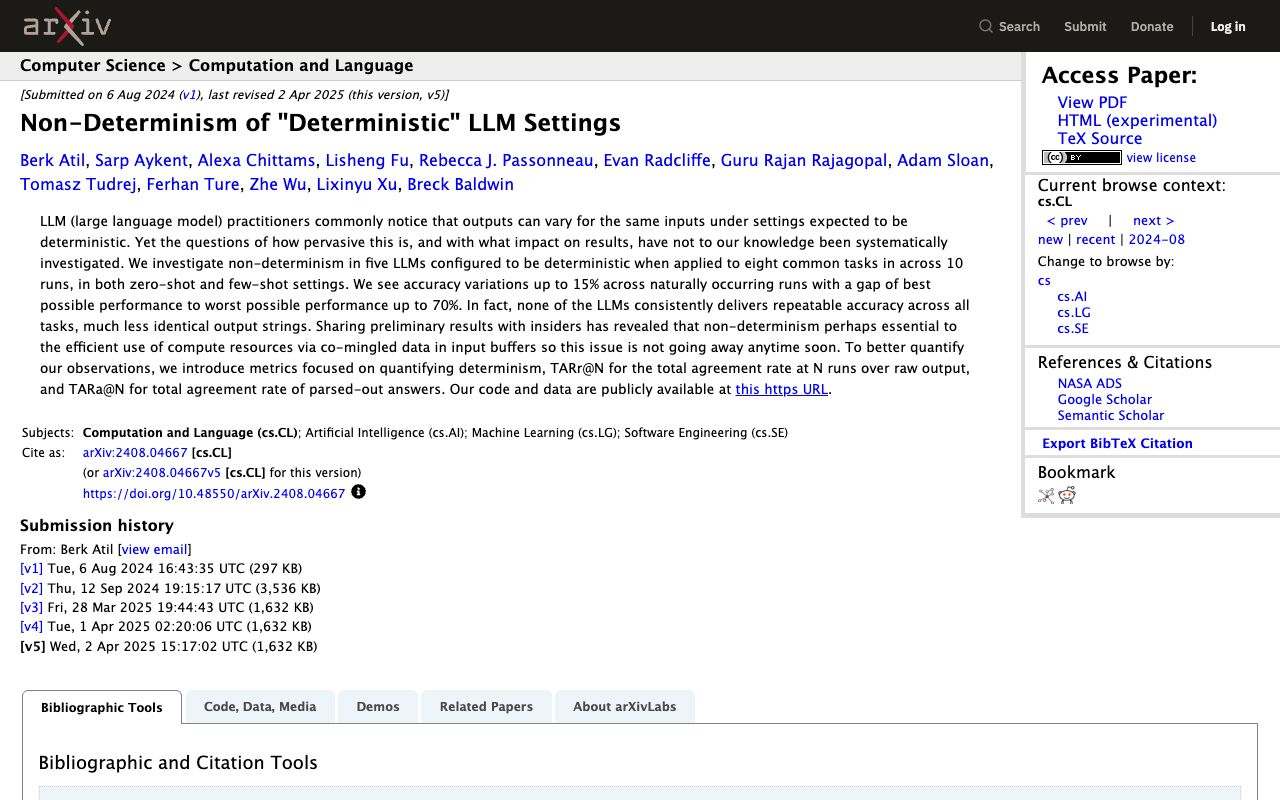Bookmark paper with Reddit icon
1280x800 pixels.
[1067, 495]
